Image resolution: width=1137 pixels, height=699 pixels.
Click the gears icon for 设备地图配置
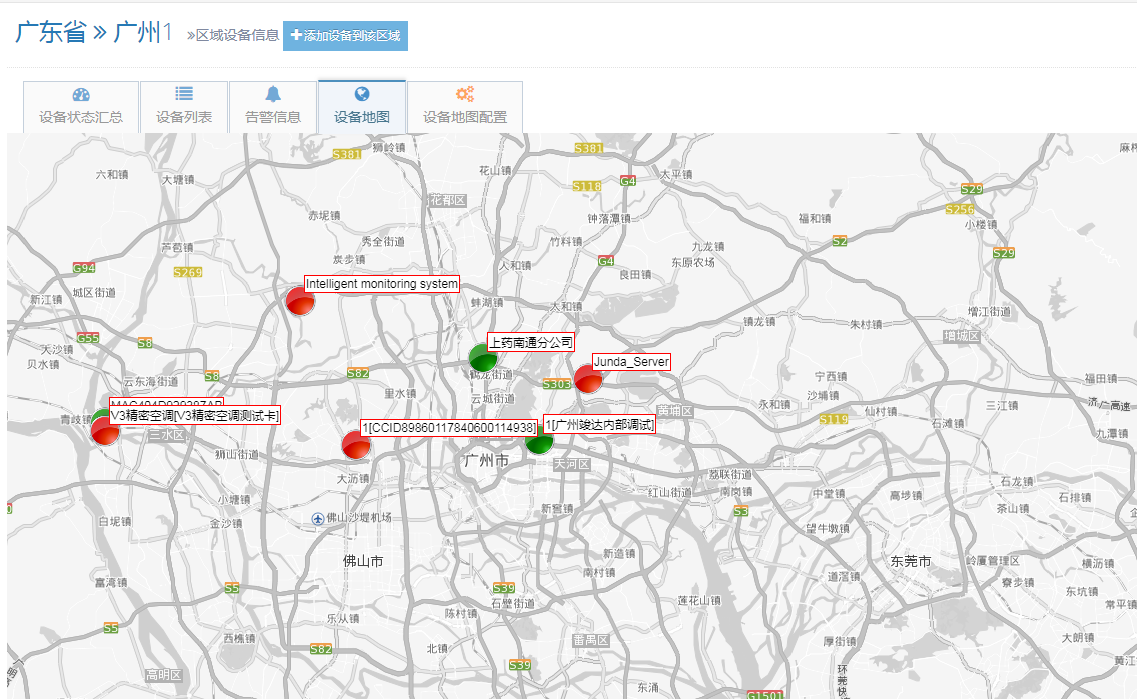[x=464, y=94]
